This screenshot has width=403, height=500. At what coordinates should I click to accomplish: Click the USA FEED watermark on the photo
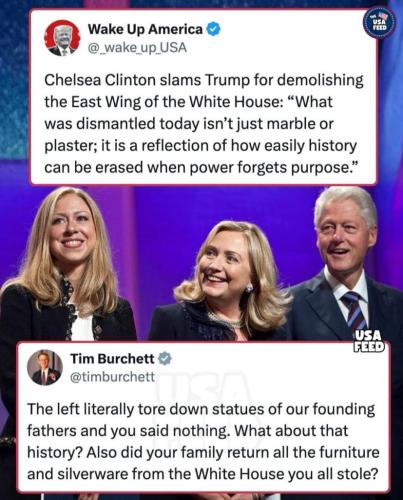[369, 341]
